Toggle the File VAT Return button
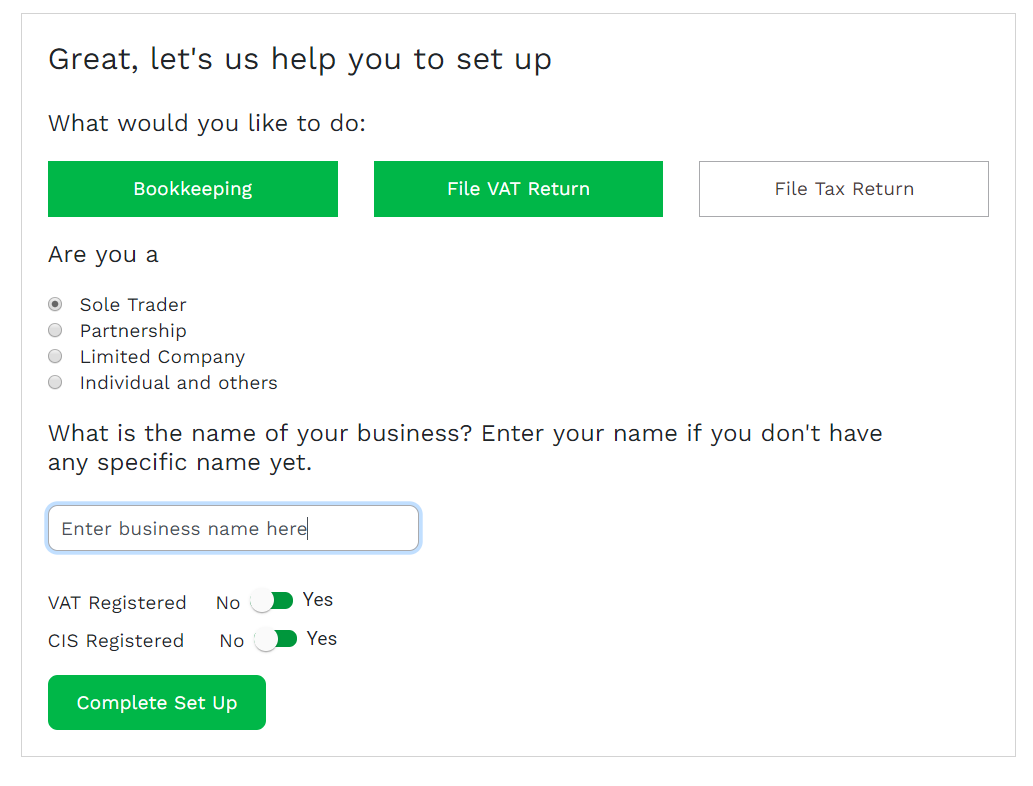 click(518, 189)
